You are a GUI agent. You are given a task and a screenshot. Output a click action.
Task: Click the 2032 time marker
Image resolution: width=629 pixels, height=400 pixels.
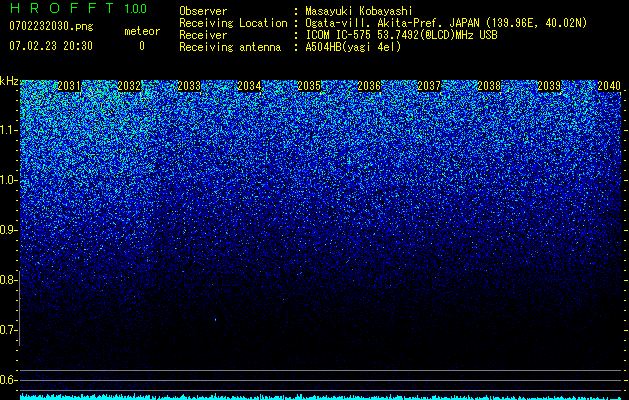129,86
